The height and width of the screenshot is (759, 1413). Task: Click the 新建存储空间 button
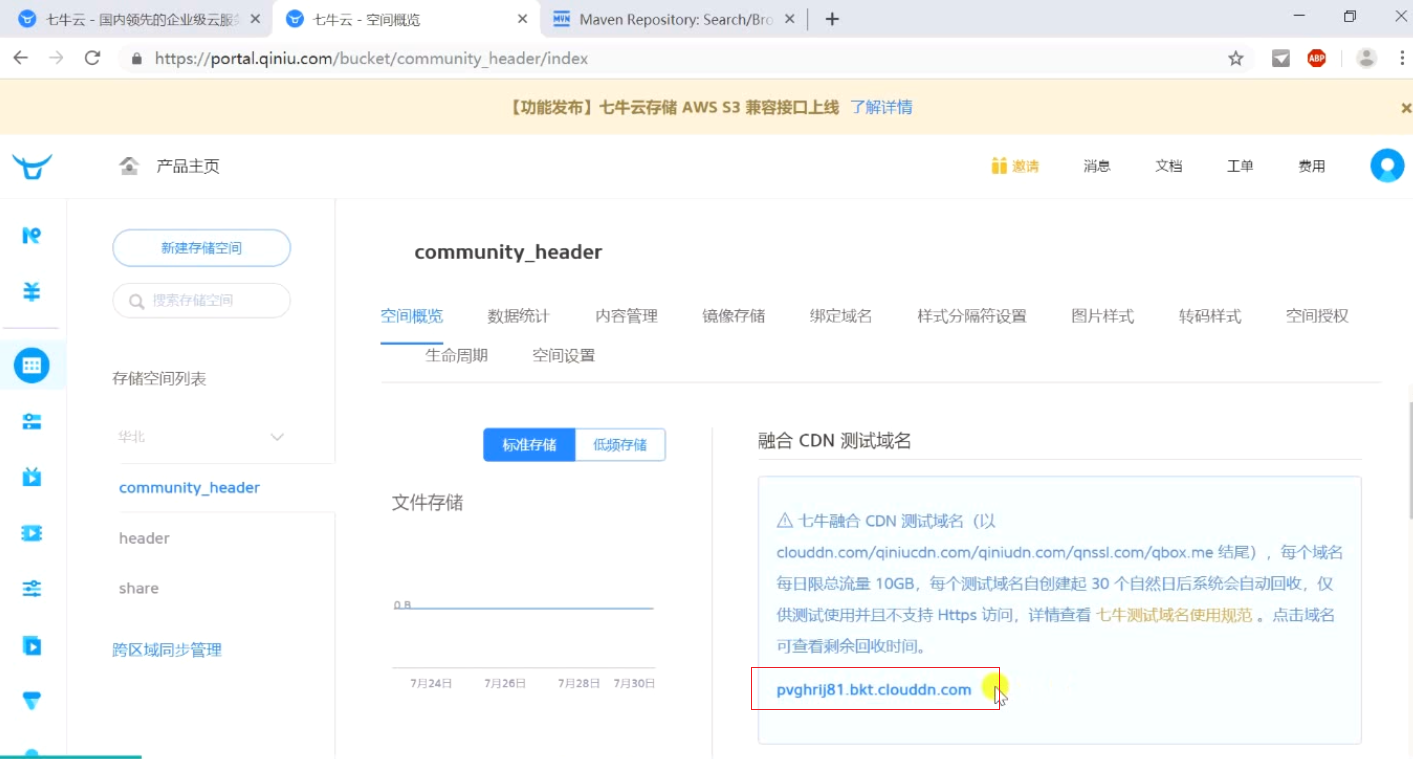click(x=201, y=248)
